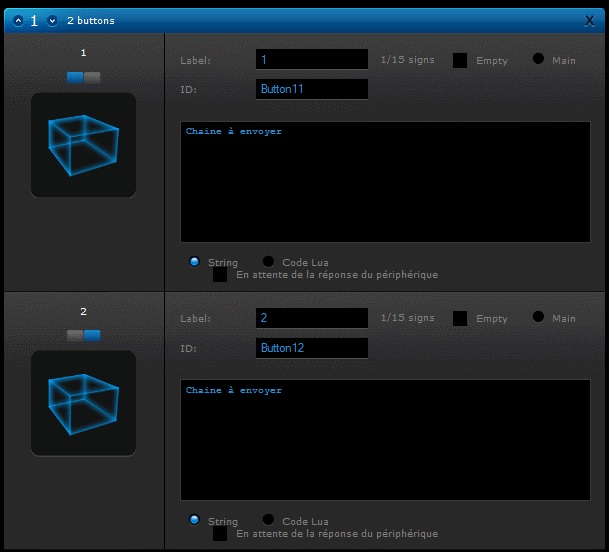Open the cube icon thumbnail of button 2

click(84, 403)
